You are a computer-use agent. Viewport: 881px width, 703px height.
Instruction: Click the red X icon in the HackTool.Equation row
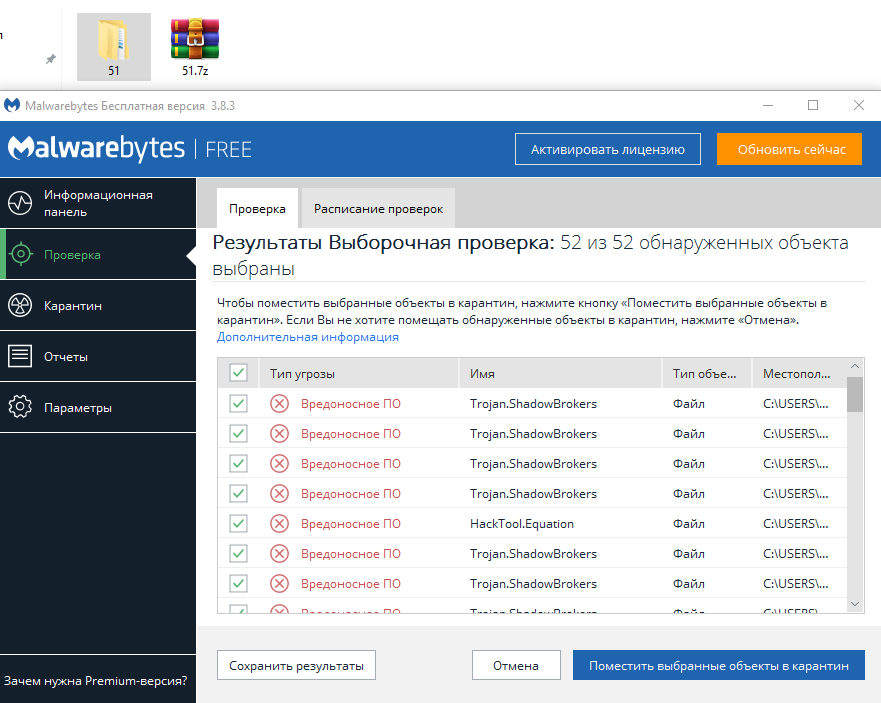(279, 524)
